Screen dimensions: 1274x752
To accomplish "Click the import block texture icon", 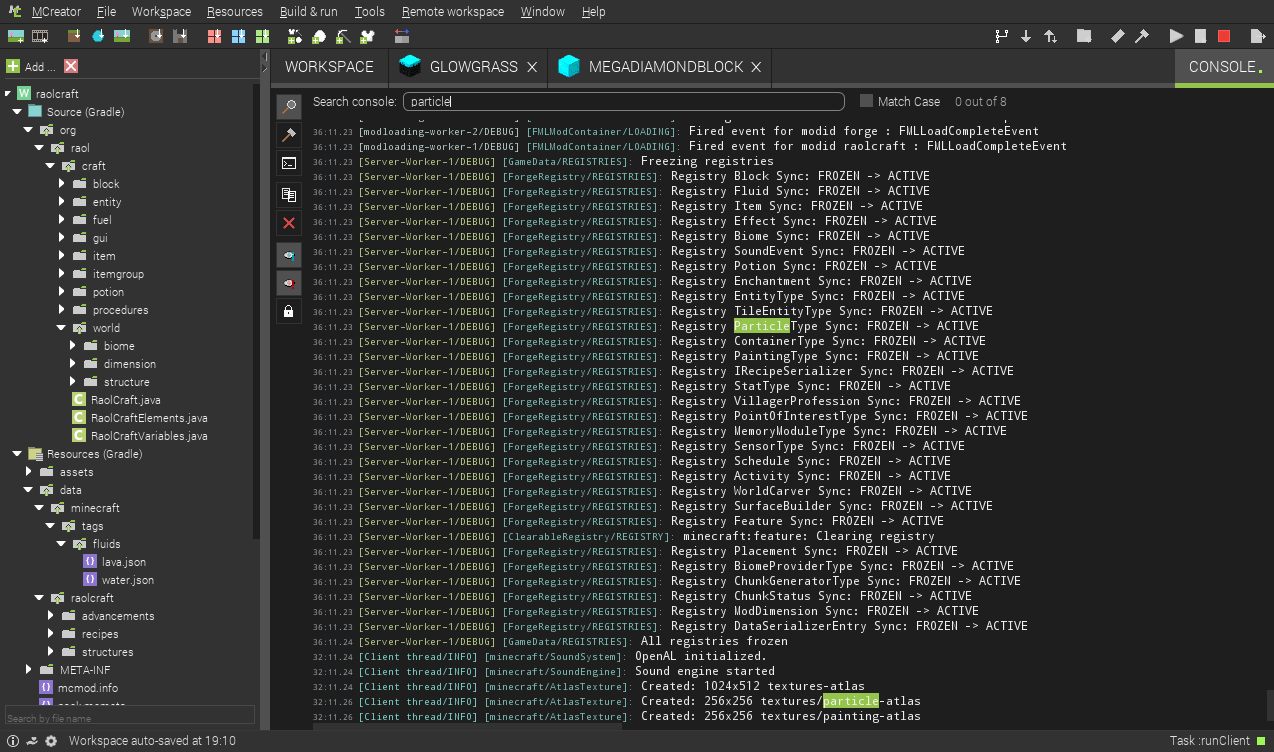I will 74,36.
